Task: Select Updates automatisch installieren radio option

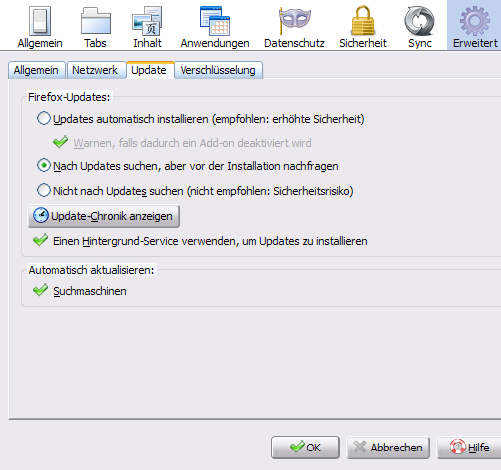Action: click(x=44, y=119)
